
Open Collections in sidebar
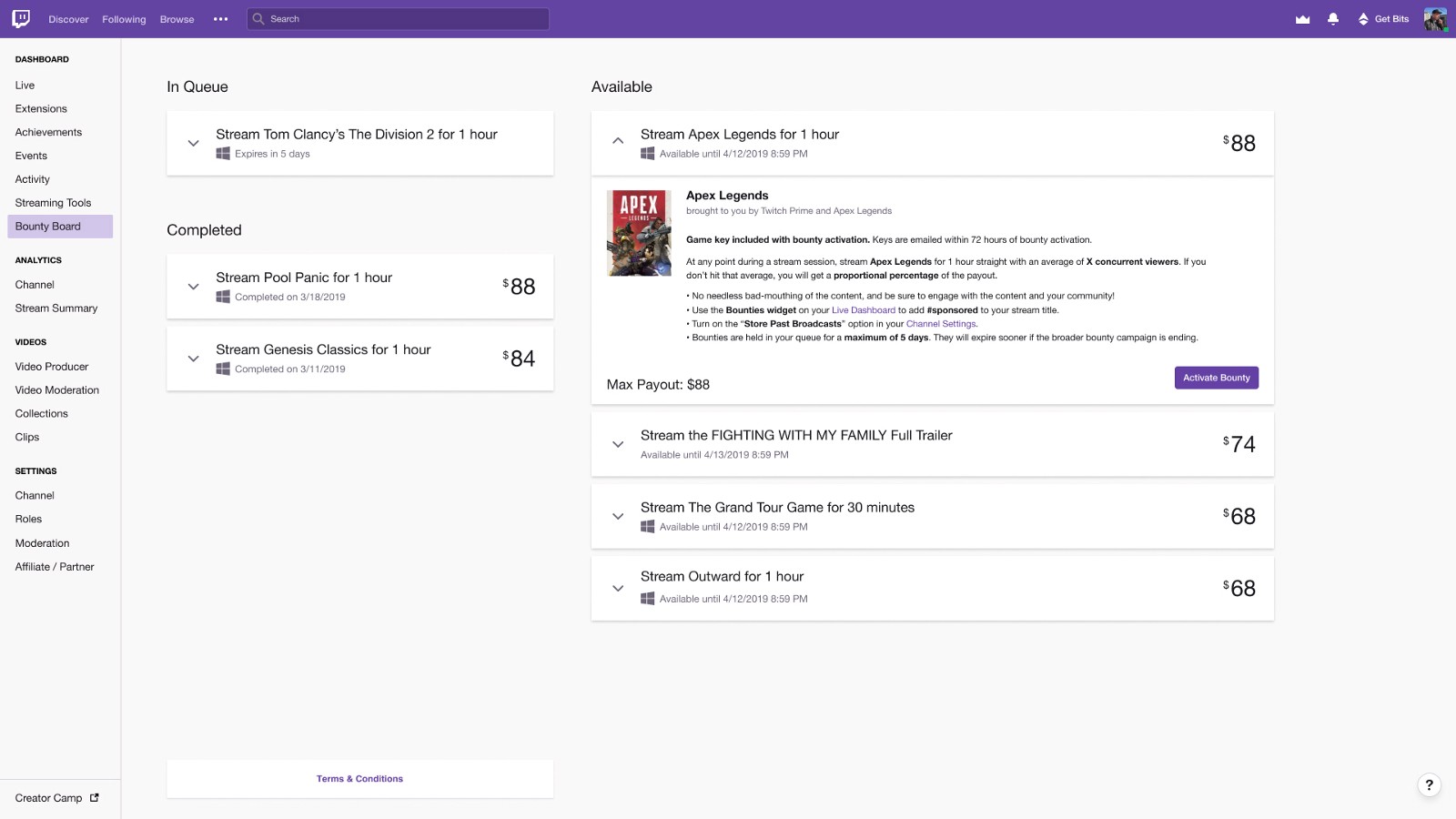(41, 414)
